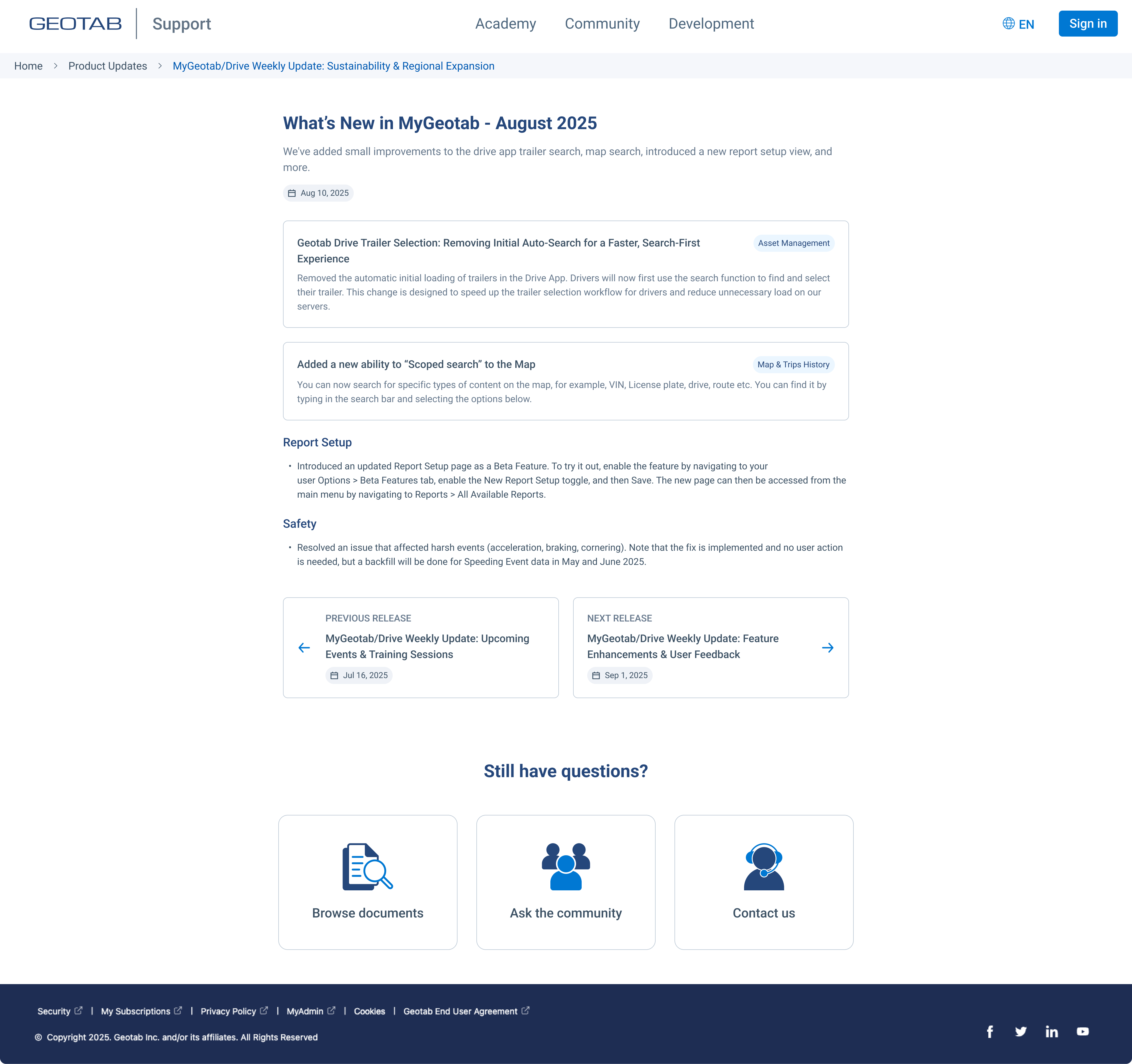Click the Asset Management tag
The height and width of the screenshot is (1064, 1132).
click(x=793, y=243)
